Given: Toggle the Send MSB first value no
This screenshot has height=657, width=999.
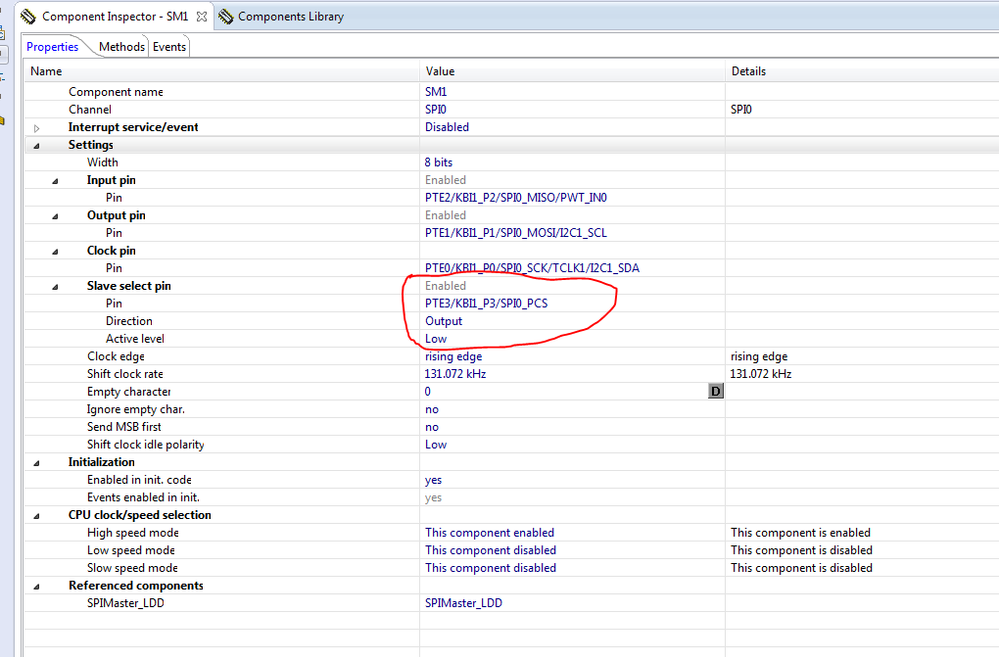Looking at the screenshot, I should pyautogui.click(x=432, y=427).
